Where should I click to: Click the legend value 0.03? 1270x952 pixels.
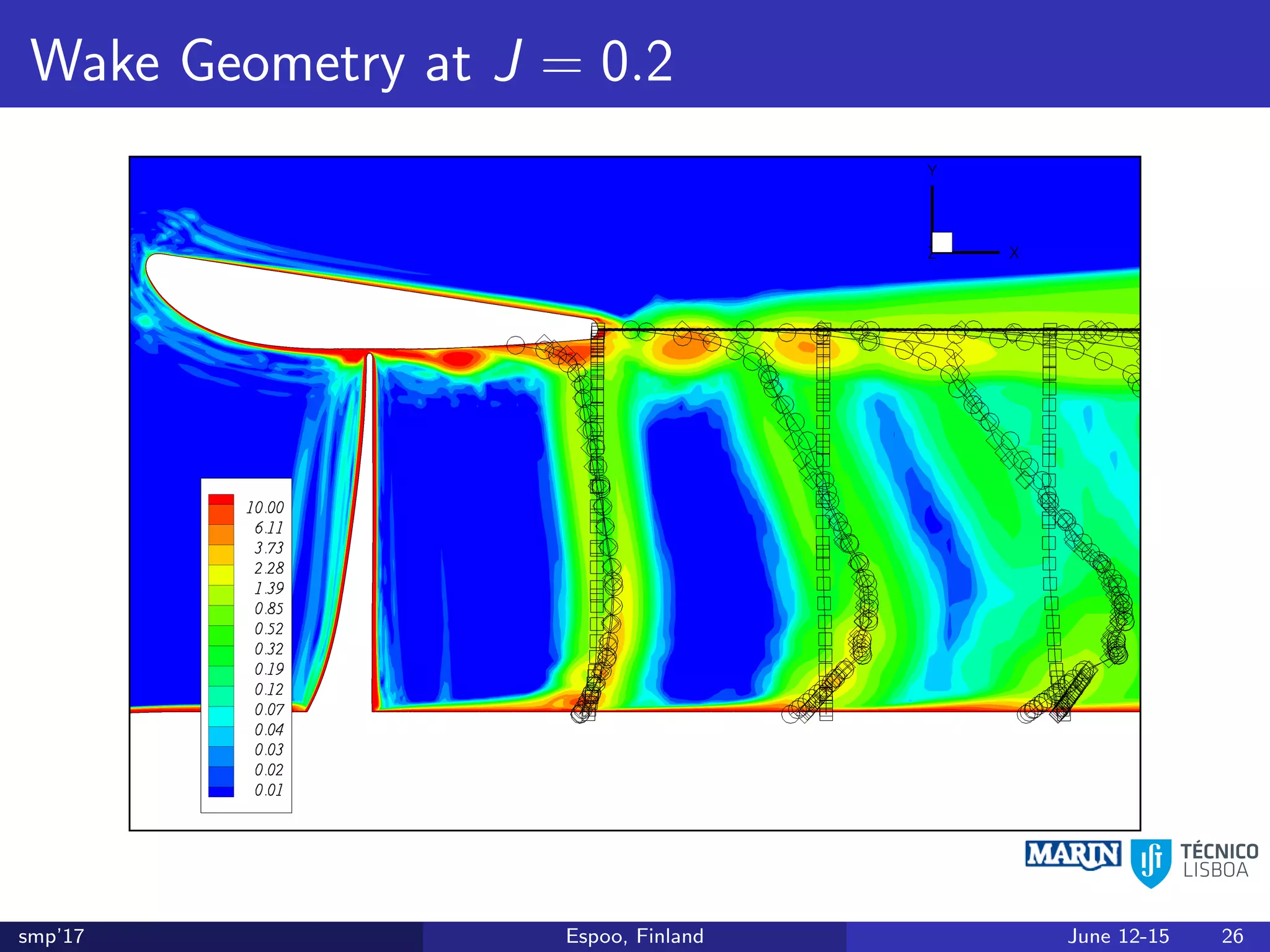(269, 750)
